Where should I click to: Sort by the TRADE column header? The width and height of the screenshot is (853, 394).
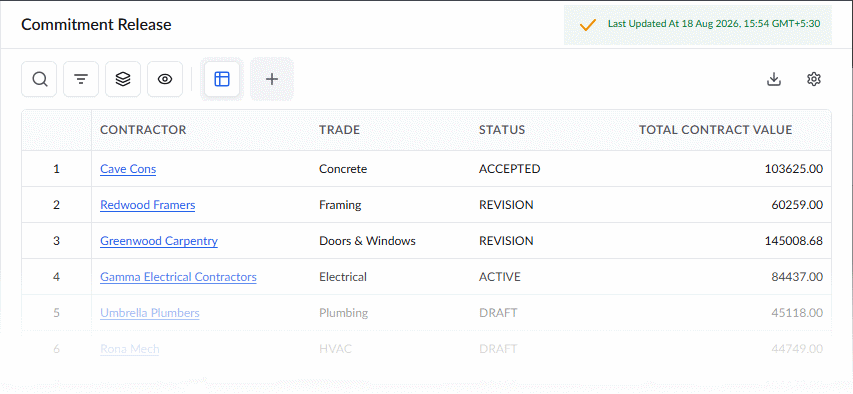[x=339, y=130]
